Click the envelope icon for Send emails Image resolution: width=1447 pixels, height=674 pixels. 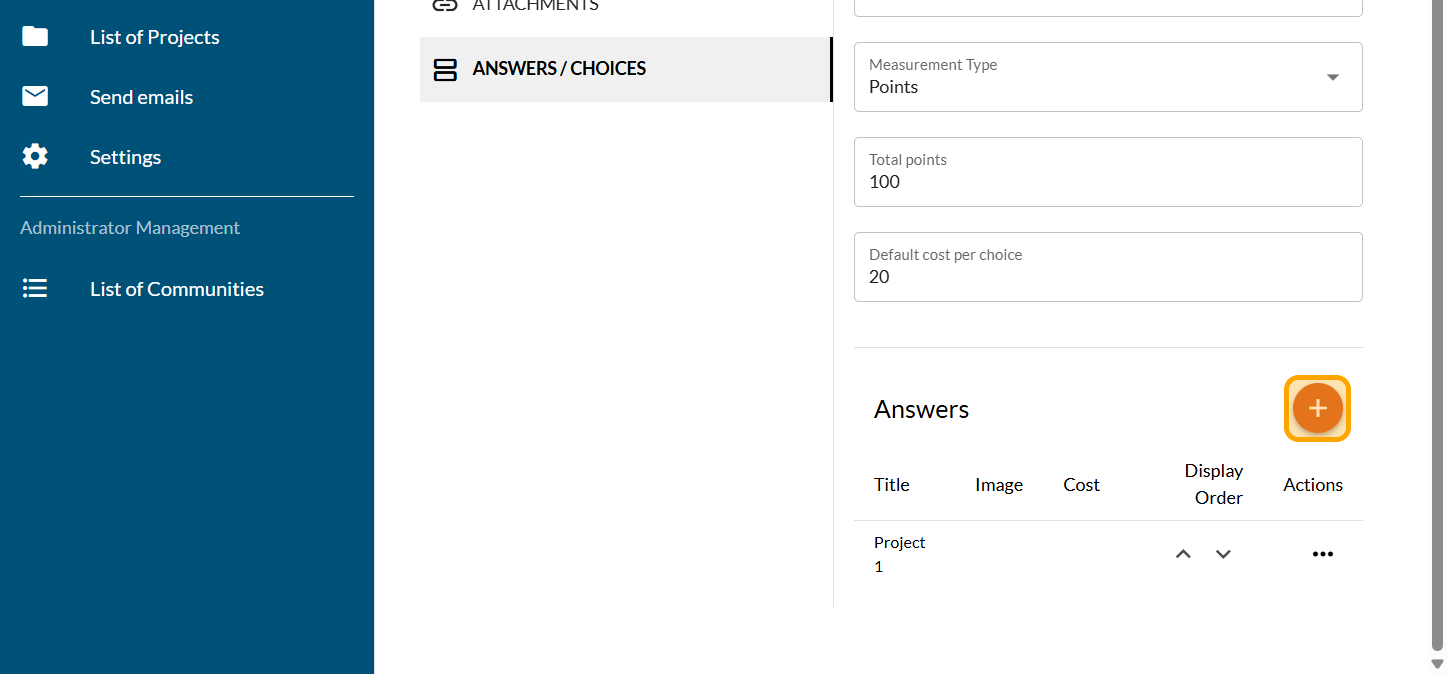35,97
